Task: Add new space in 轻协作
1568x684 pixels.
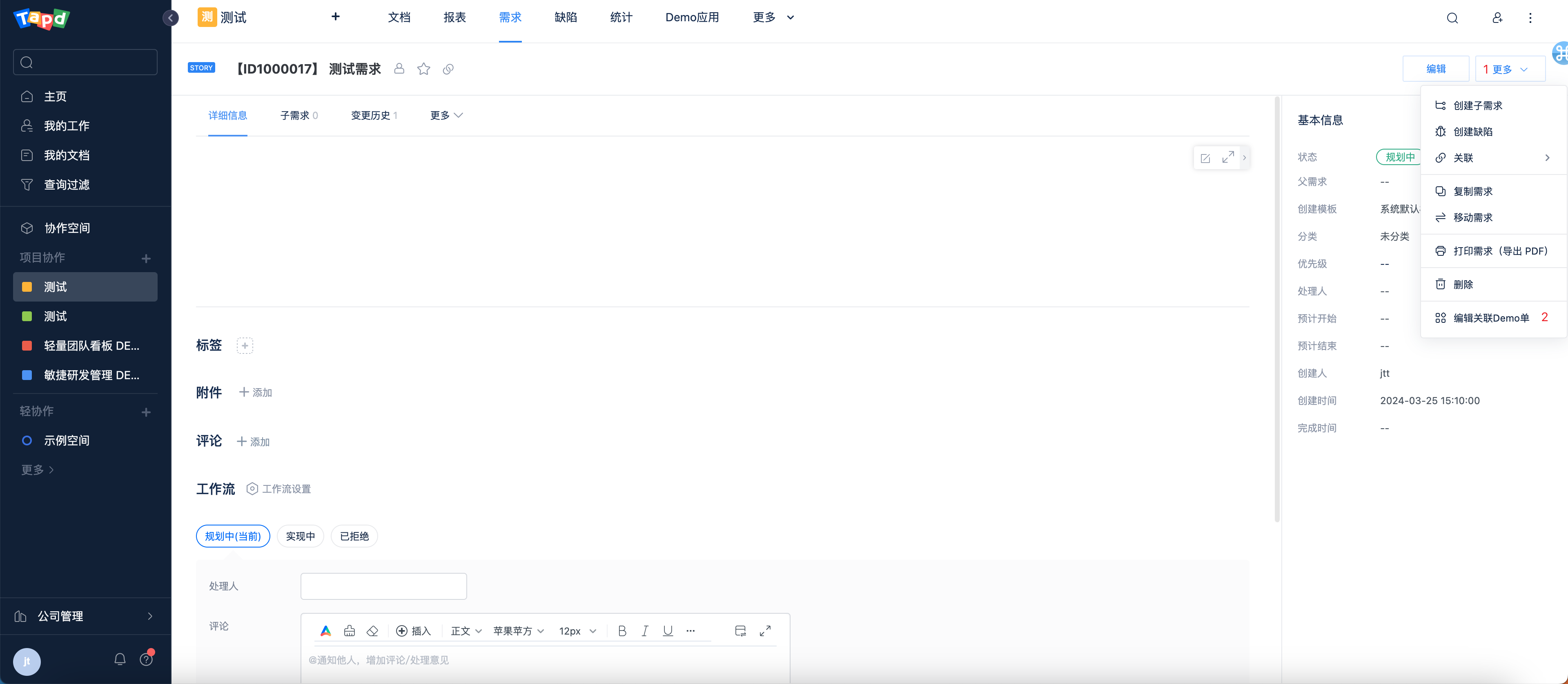Action: click(146, 412)
